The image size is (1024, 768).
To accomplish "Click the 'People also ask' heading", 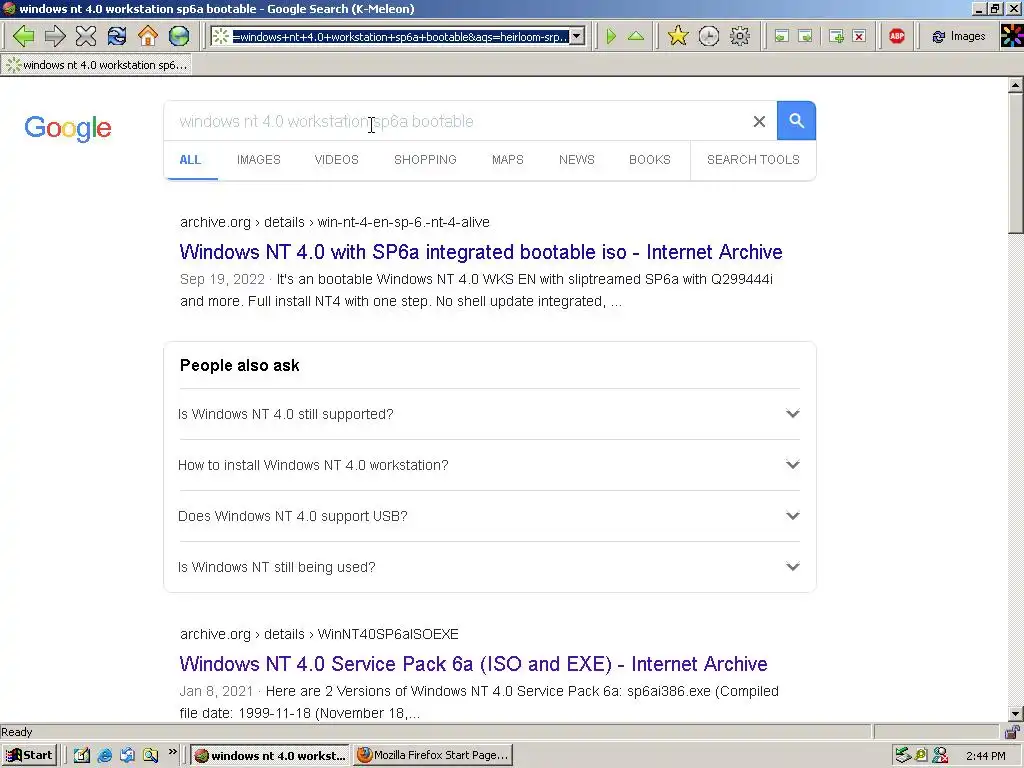I will click(x=240, y=366).
